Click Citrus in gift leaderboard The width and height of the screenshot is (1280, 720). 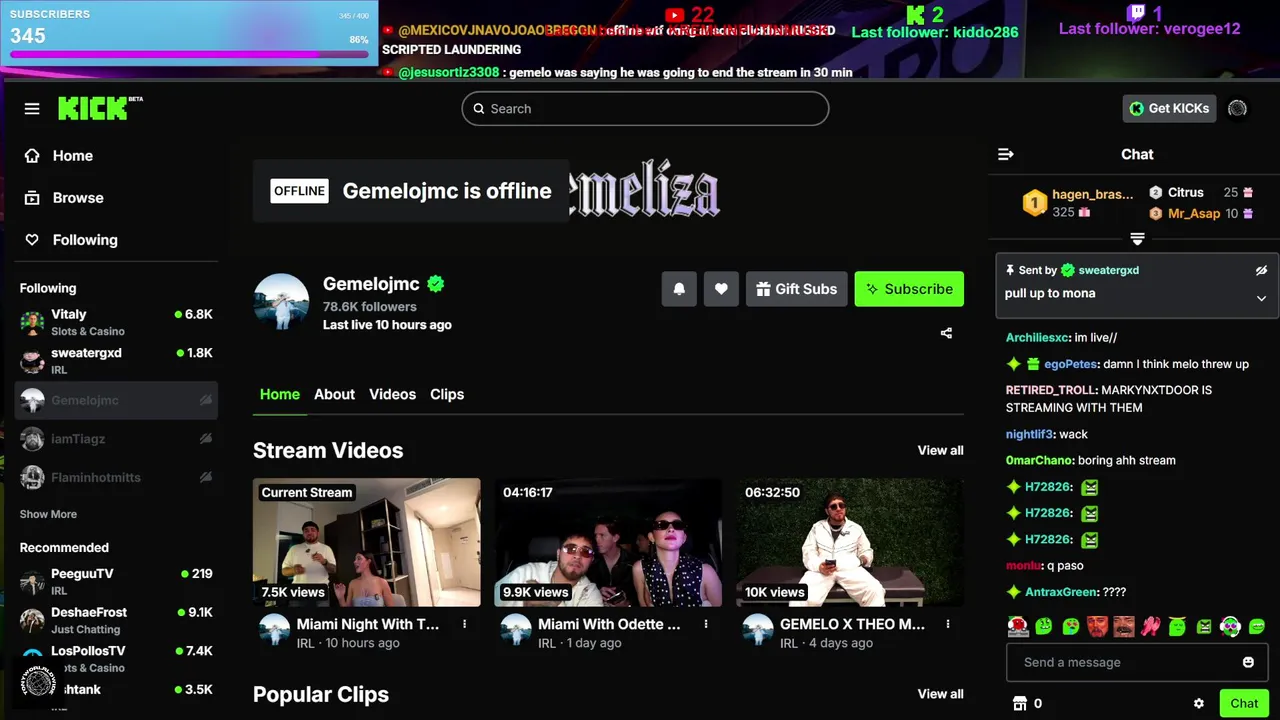point(1186,192)
